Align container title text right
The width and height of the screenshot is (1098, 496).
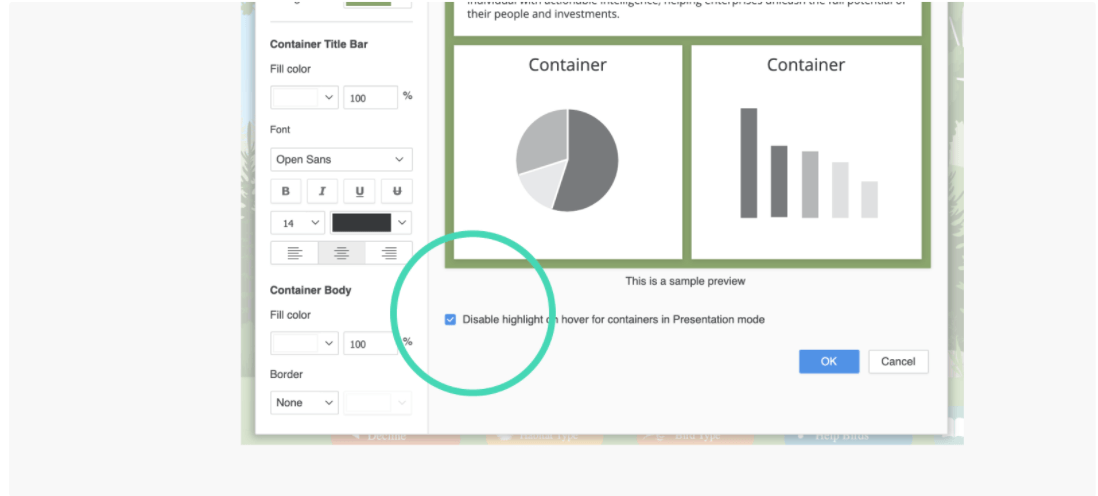coord(388,253)
